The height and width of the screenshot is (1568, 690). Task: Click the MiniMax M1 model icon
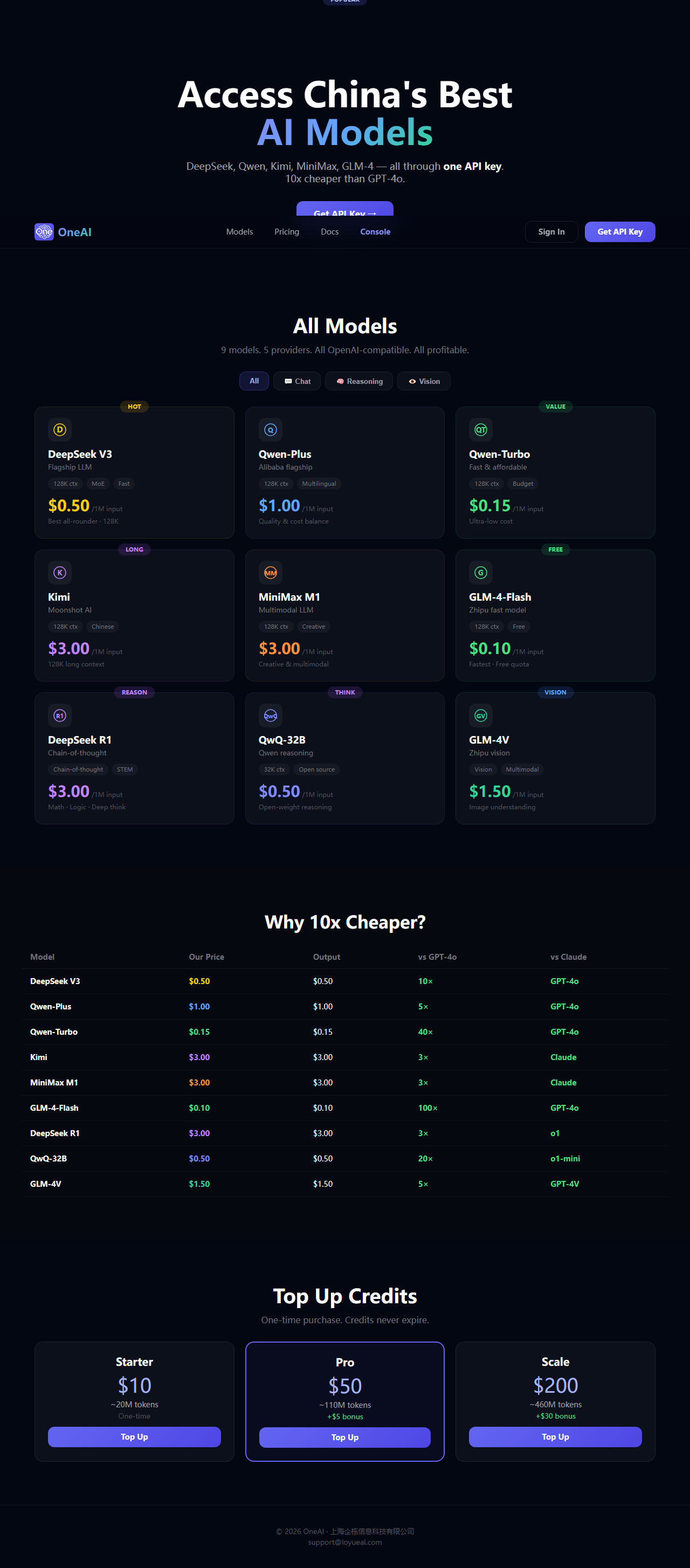270,573
